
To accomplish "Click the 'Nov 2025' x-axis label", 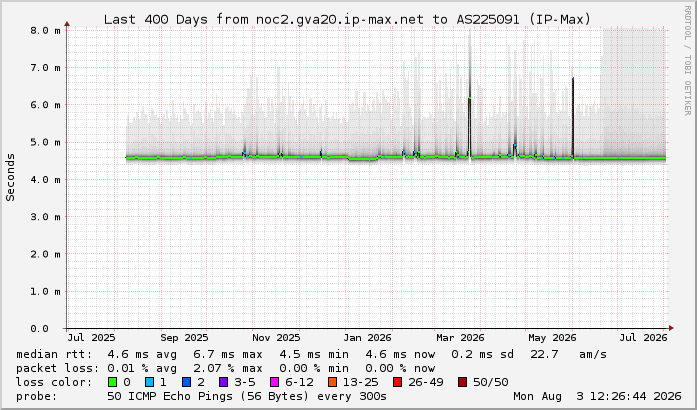I will 276,338.
